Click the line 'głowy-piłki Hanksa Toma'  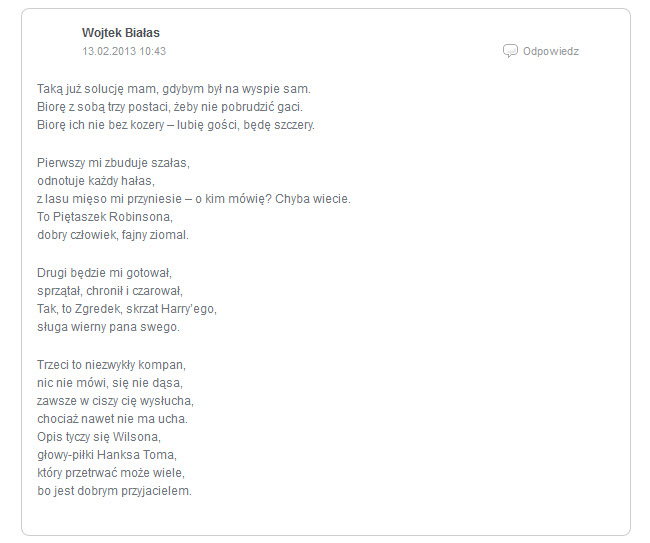coord(107,455)
